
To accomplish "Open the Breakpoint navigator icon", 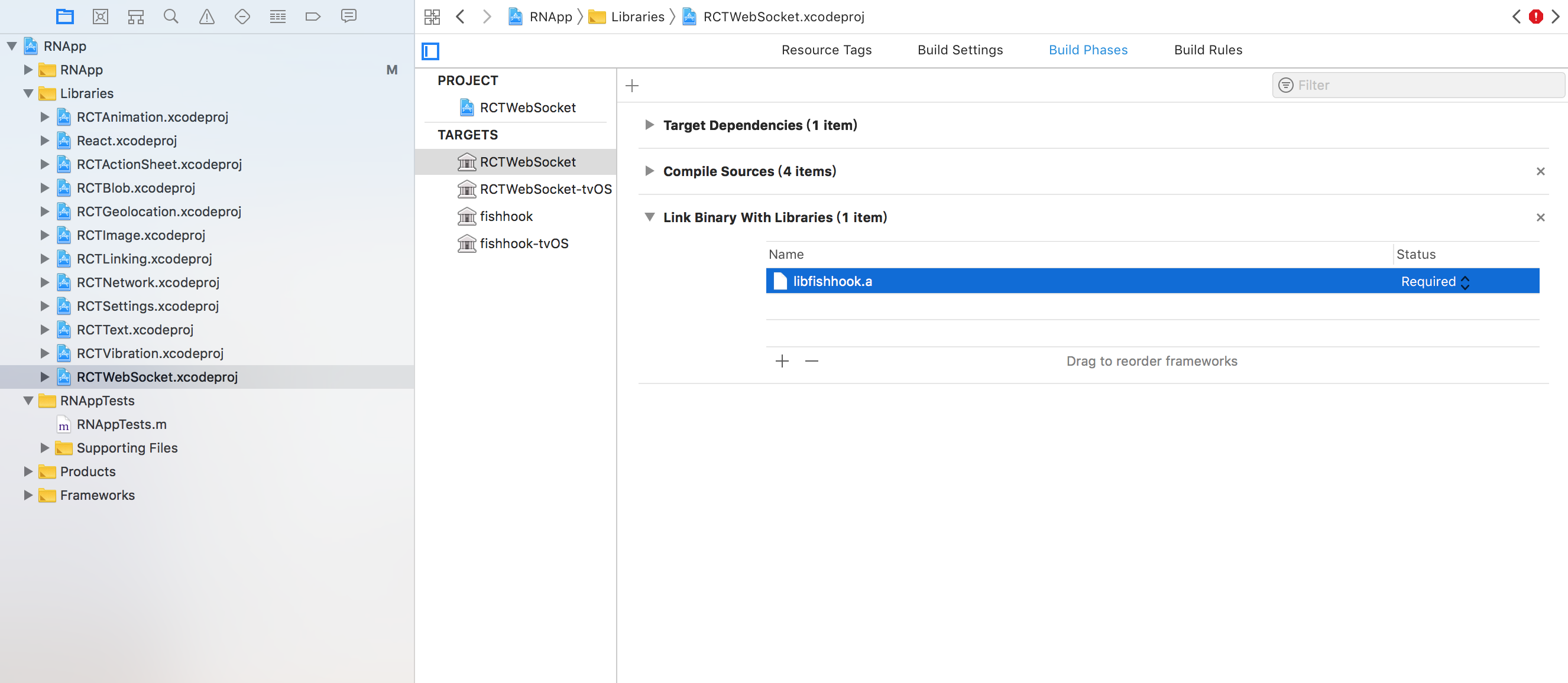I will tap(313, 17).
